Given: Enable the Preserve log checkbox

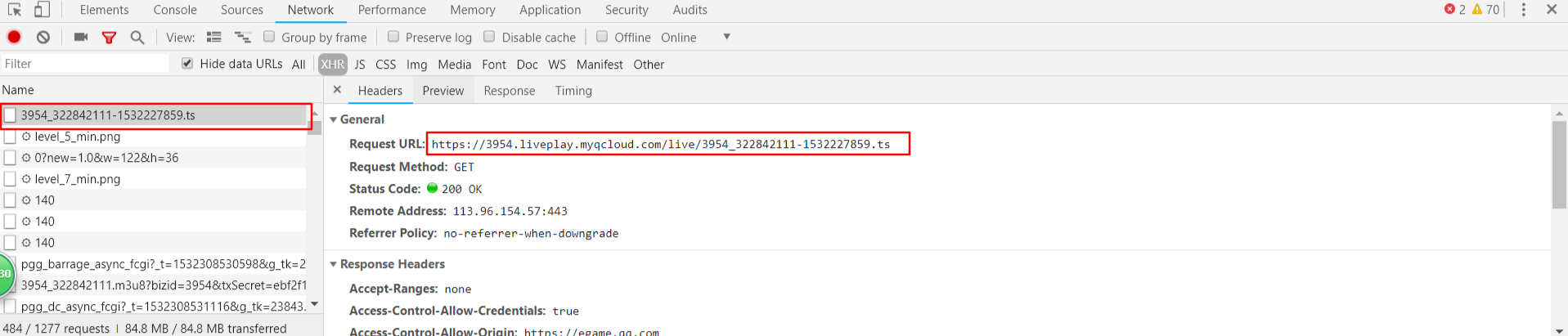Looking at the screenshot, I should click(393, 37).
